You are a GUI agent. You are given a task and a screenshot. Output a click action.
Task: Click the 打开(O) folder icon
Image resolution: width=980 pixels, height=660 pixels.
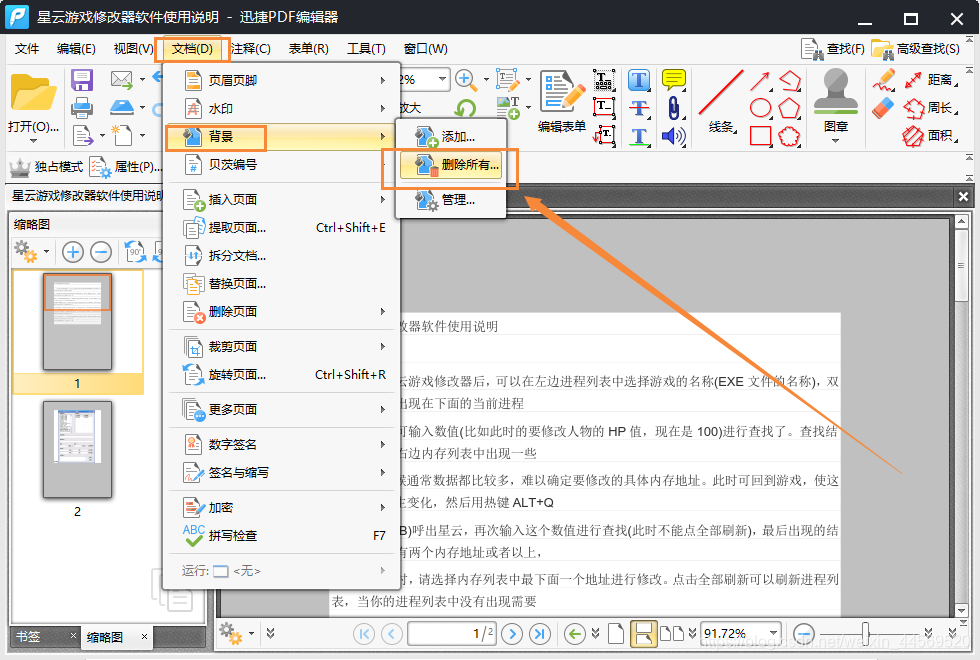33,94
